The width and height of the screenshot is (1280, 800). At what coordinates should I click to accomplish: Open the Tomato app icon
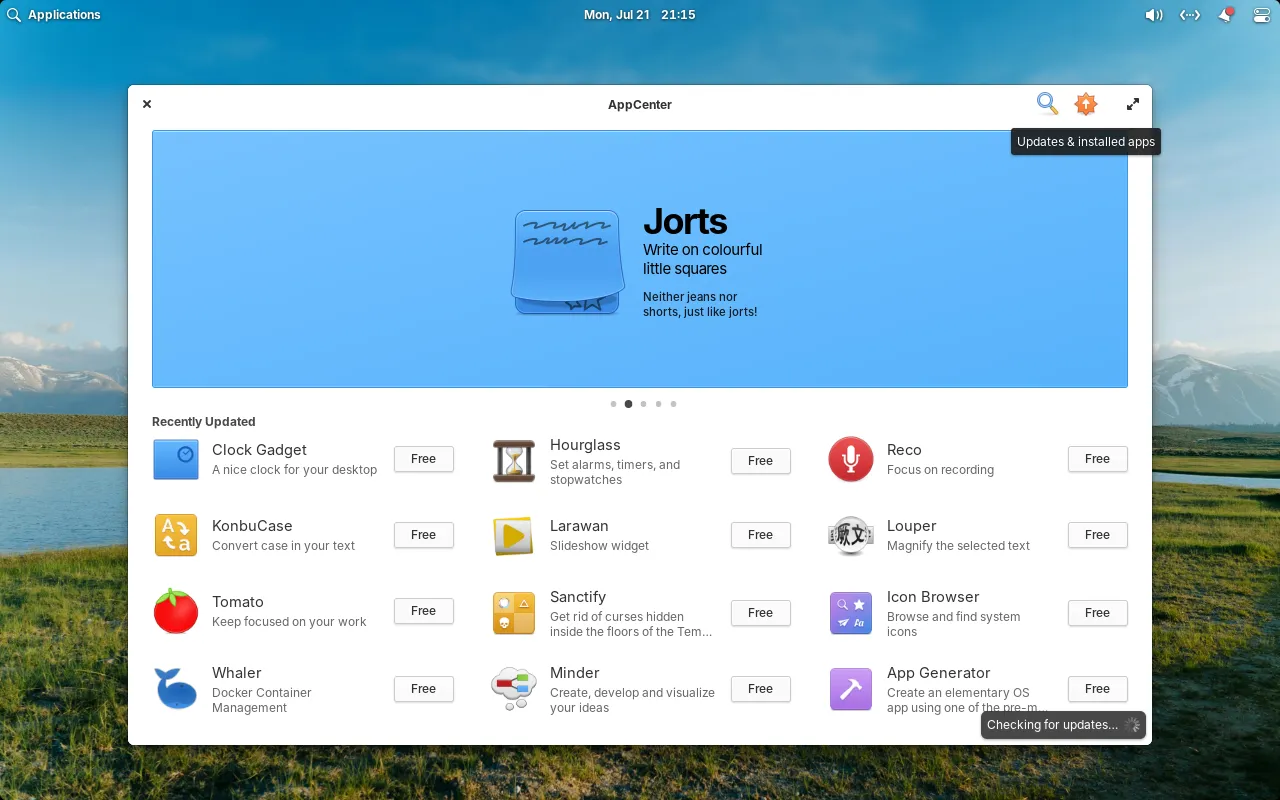[x=176, y=611]
